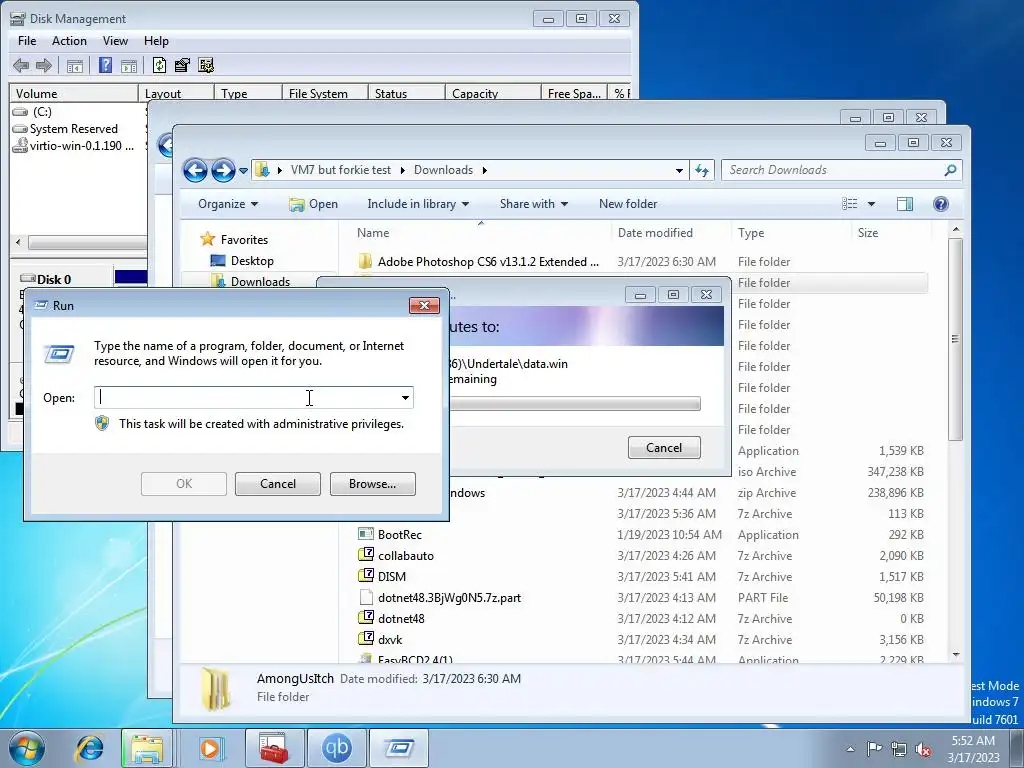
Task: Click Refresh icon in Disk Management toolbar
Action: [159, 65]
